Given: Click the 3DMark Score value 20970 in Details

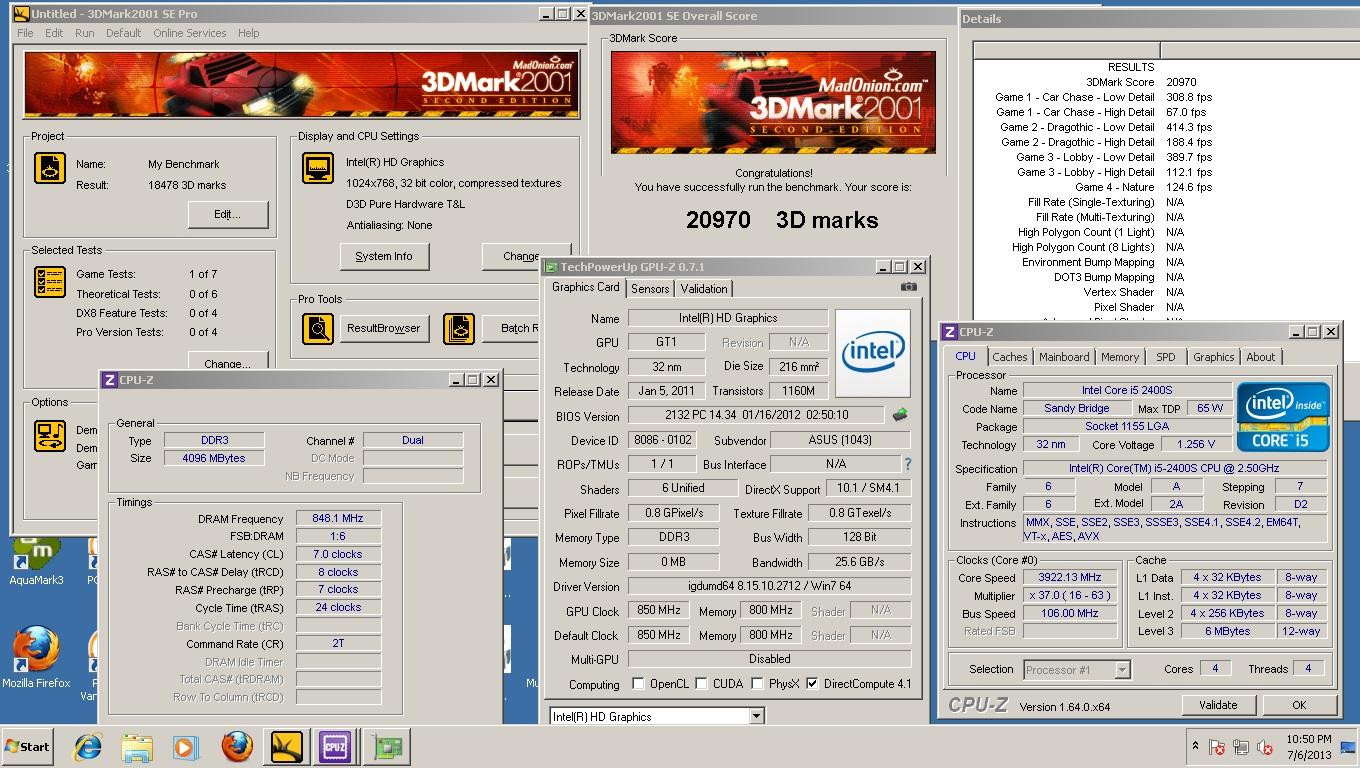Looking at the screenshot, I should [x=1181, y=82].
